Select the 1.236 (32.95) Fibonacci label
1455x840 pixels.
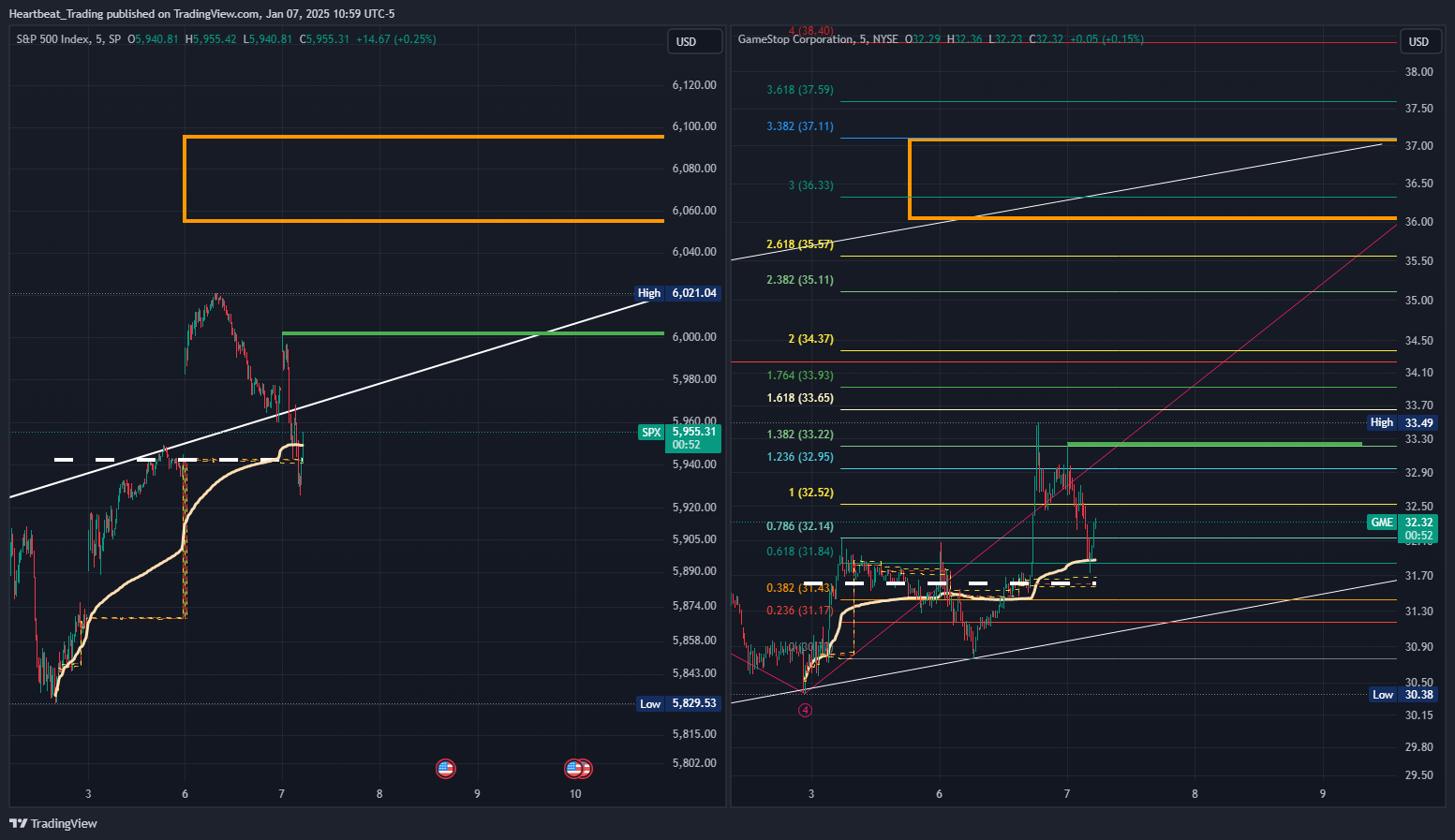[800, 457]
